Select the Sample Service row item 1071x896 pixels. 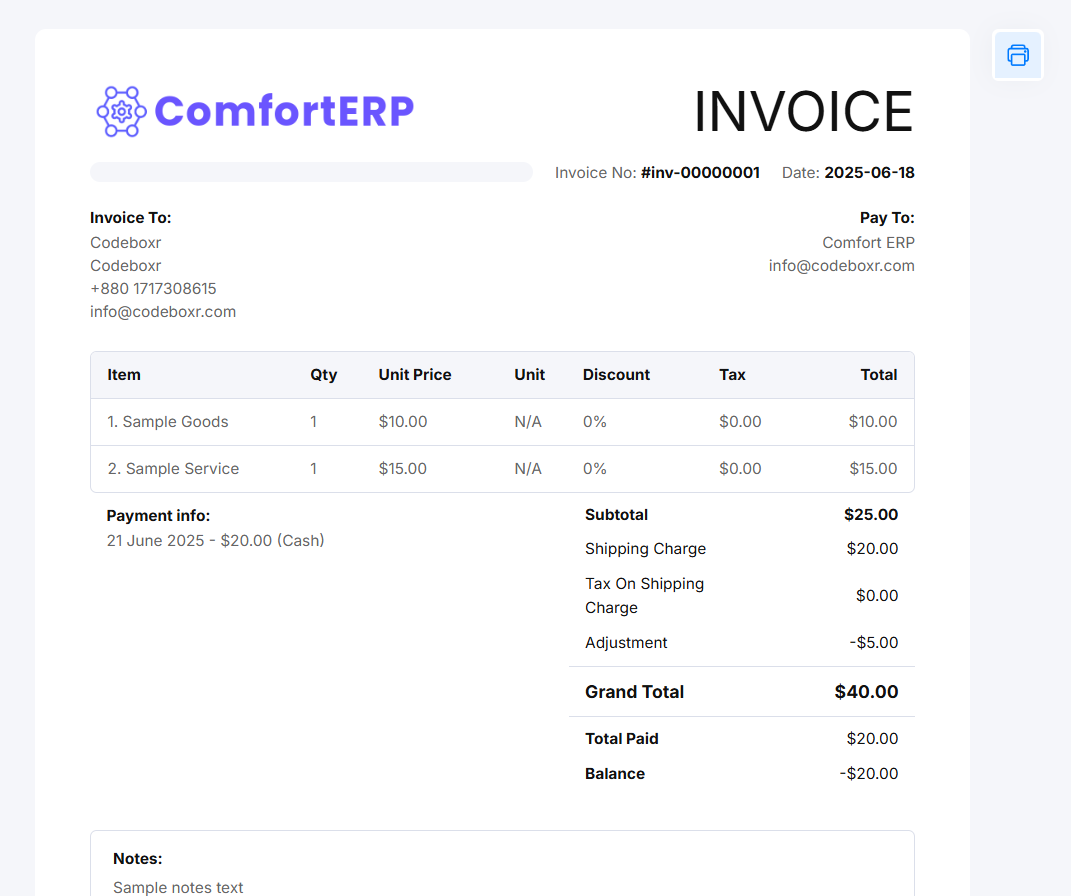[173, 469]
